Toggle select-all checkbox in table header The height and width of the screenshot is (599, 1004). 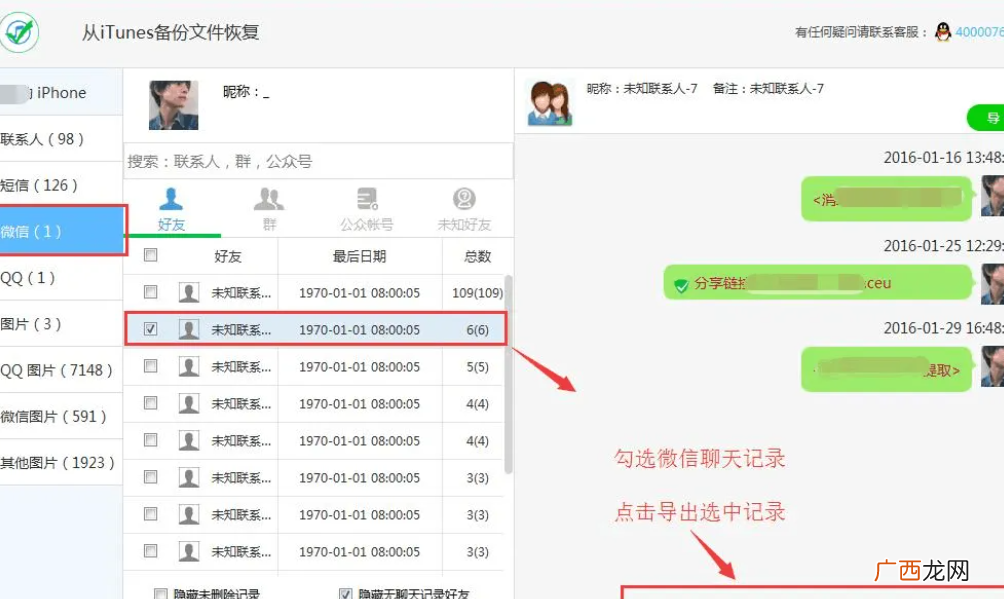pyautogui.click(x=150, y=255)
